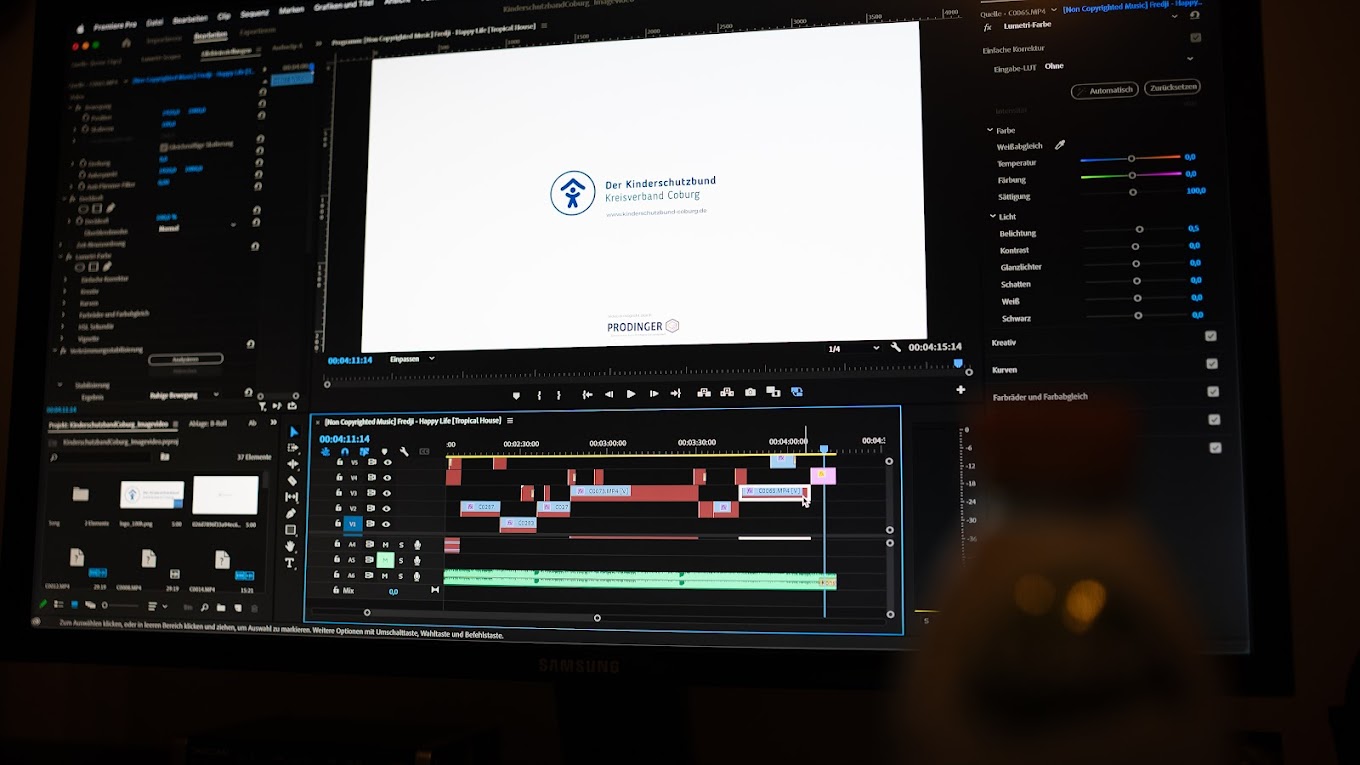Select the Selection arrow tool
The width and height of the screenshot is (1360, 765).
coord(293,432)
